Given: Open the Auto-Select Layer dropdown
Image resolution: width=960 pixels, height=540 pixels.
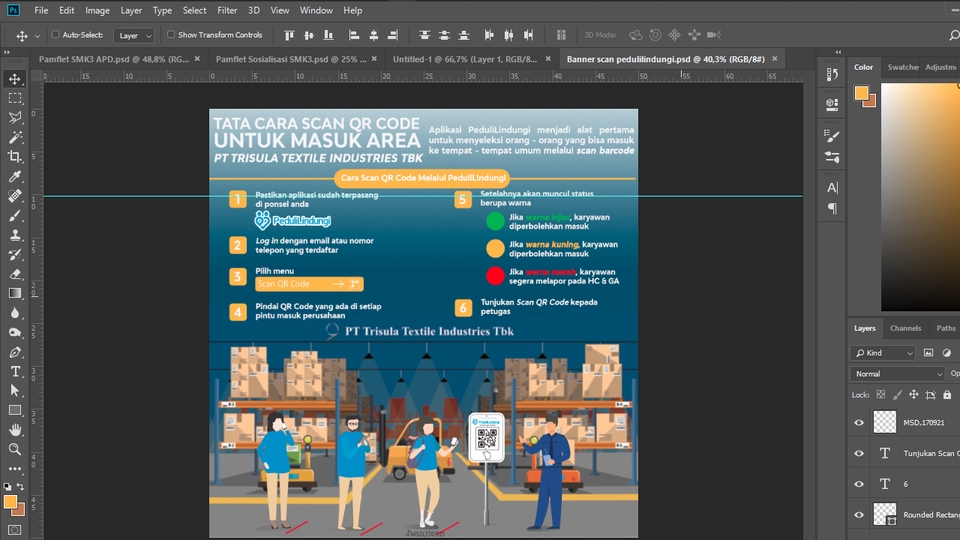Looking at the screenshot, I should pos(133,36).
